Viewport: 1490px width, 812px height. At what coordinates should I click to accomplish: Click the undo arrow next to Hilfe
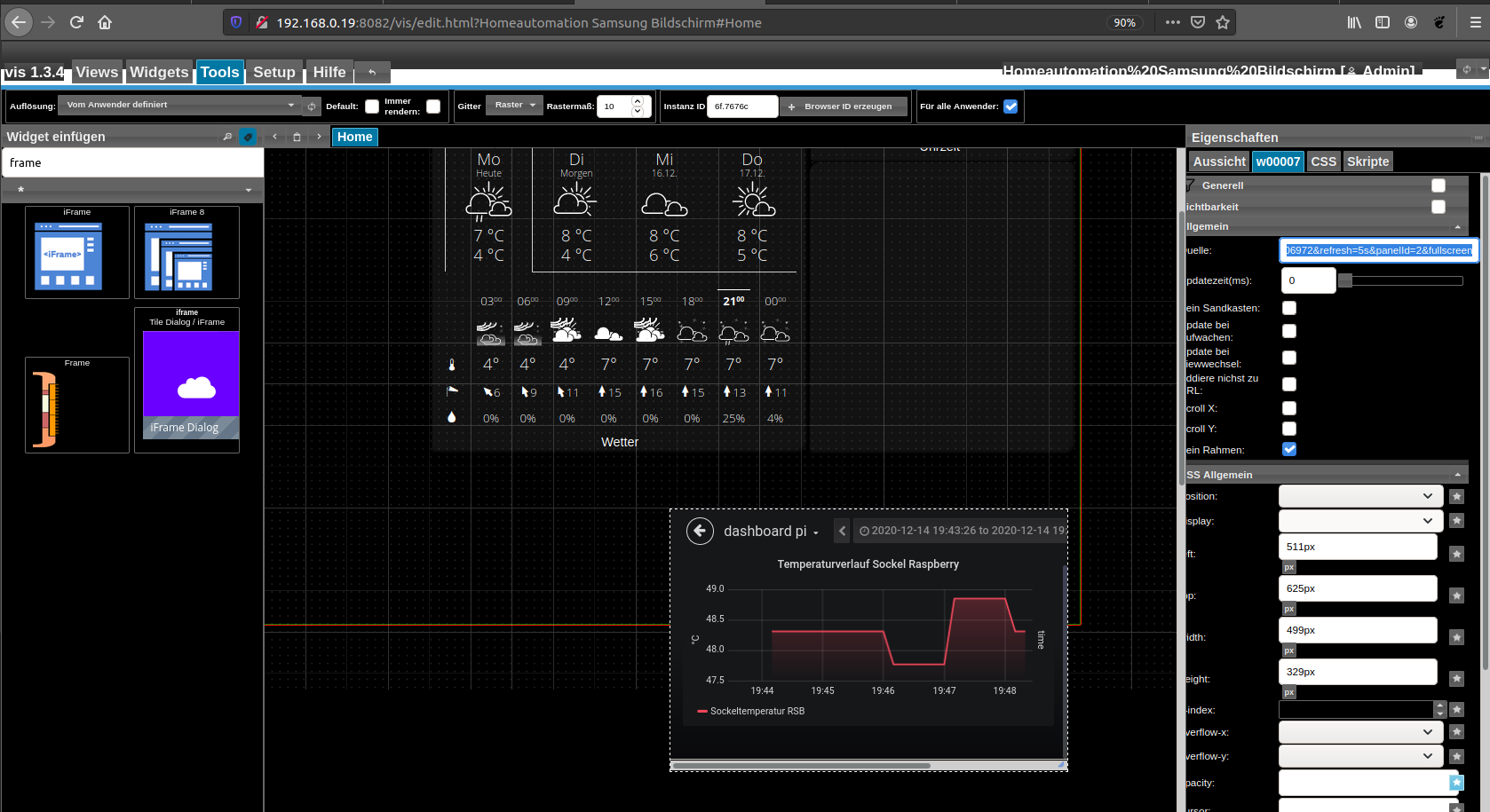click(372, 73)
